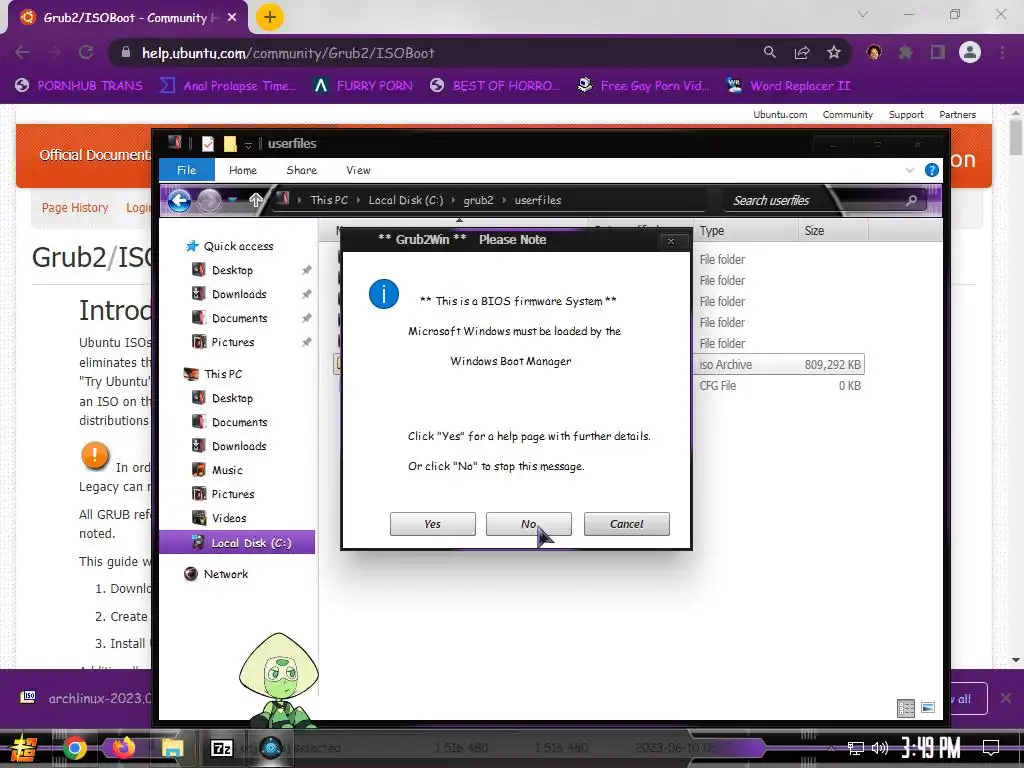Open the Community link on Ubuntu page
Viewport: 1024px width, 768px height.
coord(848,114)
